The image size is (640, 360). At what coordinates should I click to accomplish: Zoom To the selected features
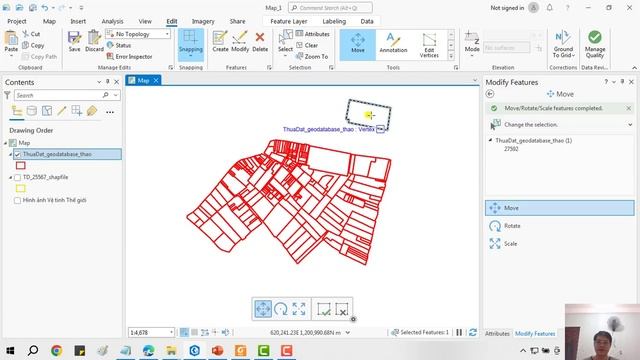(312, 56)
